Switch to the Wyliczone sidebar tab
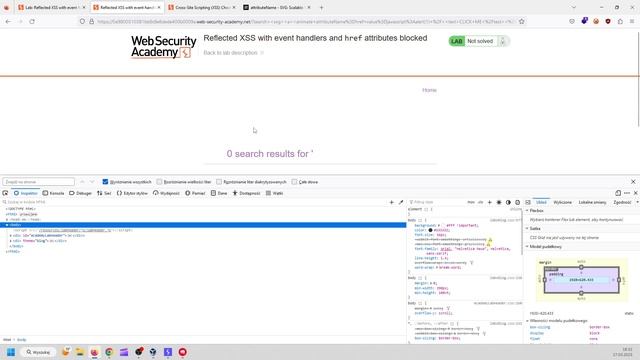640x360 pixels. pos(562,202)
